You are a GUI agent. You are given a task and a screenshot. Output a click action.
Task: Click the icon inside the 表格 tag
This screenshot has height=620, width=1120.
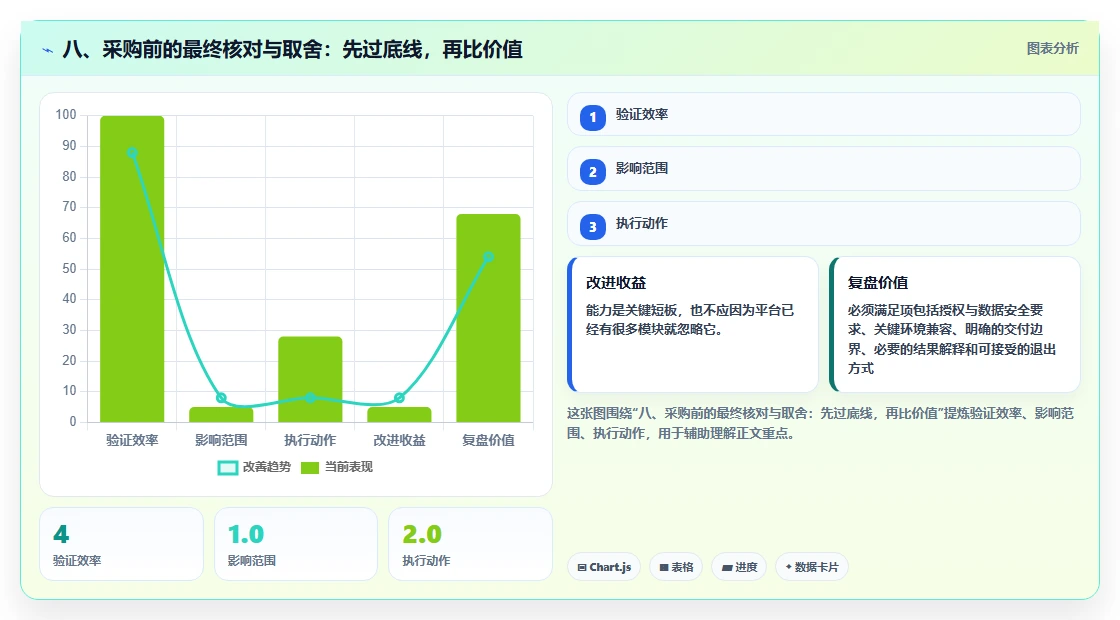[664, 567]
